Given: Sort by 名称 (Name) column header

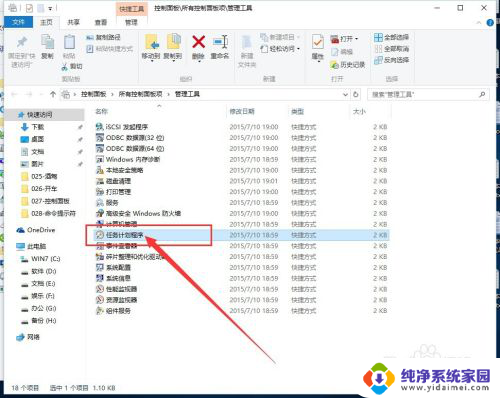Looking at the screenshot, I should coord(101,111).
